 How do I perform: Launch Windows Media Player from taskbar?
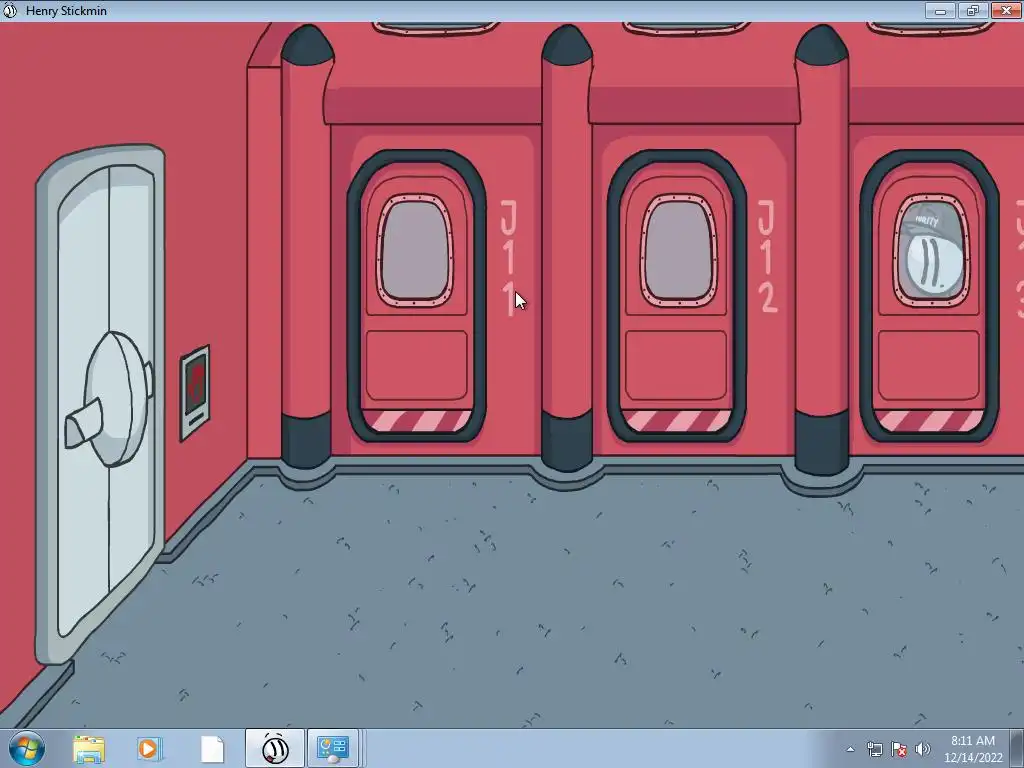[x=150, y=749]
